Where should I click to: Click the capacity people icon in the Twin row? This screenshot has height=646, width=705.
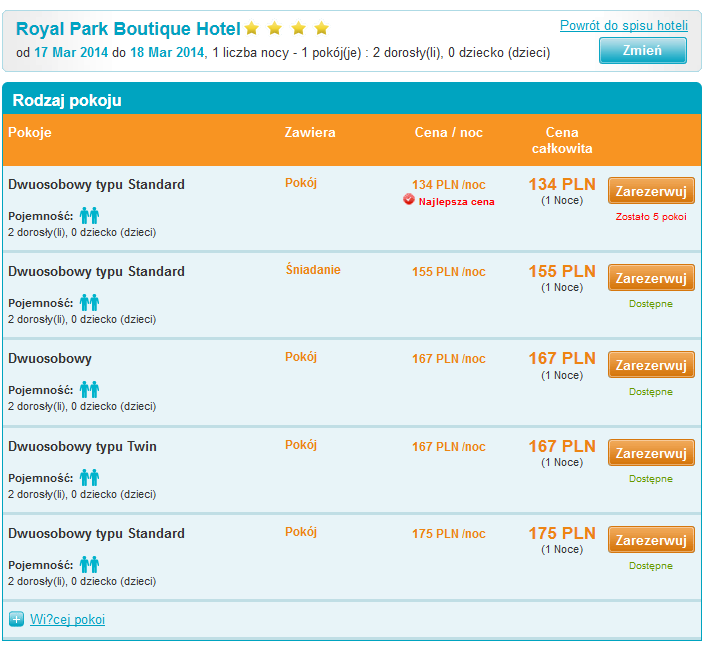89,477
